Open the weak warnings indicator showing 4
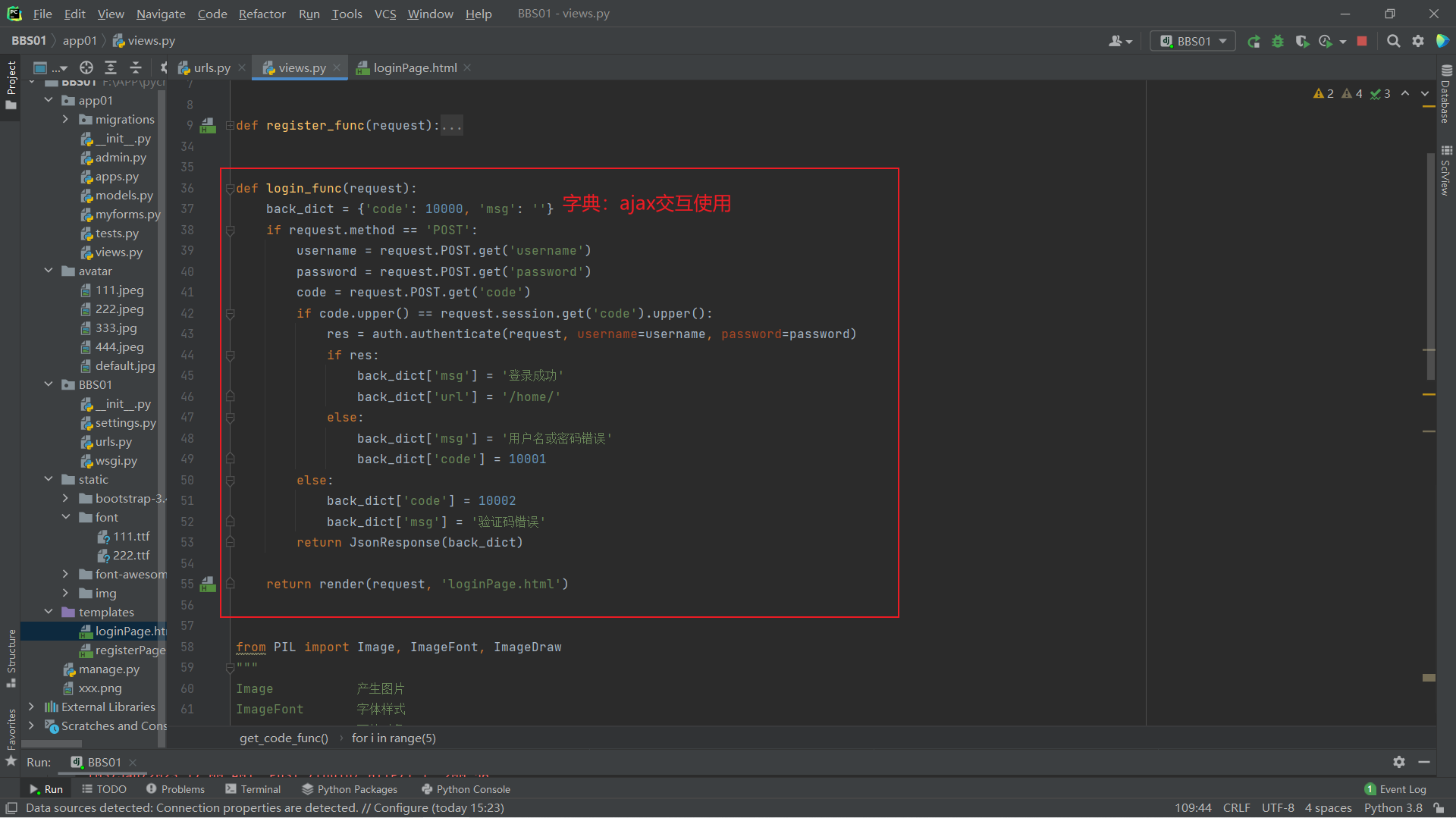 tap(1352, 94)
